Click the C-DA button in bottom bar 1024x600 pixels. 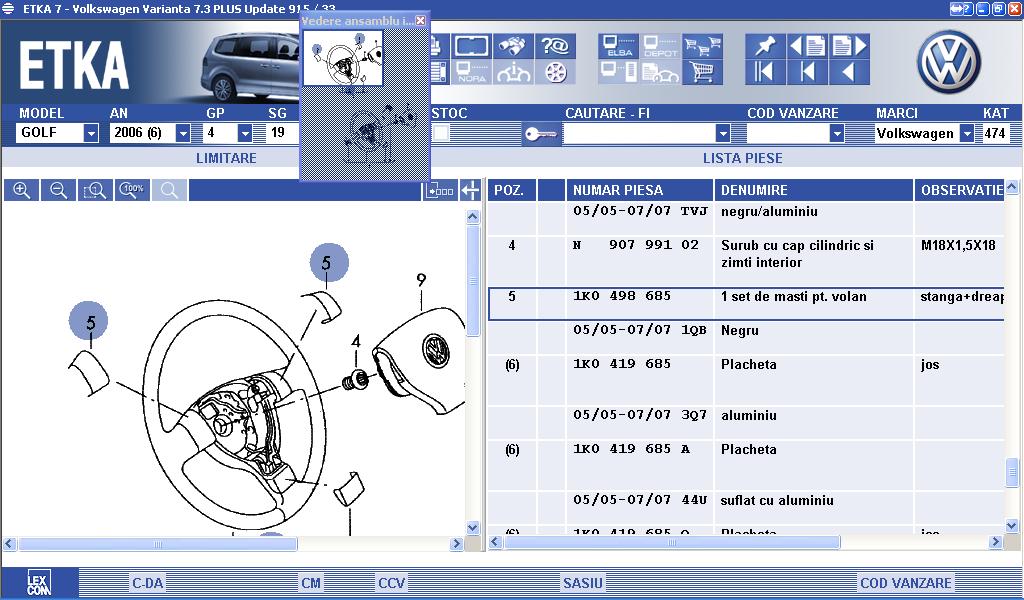(148, 583)
